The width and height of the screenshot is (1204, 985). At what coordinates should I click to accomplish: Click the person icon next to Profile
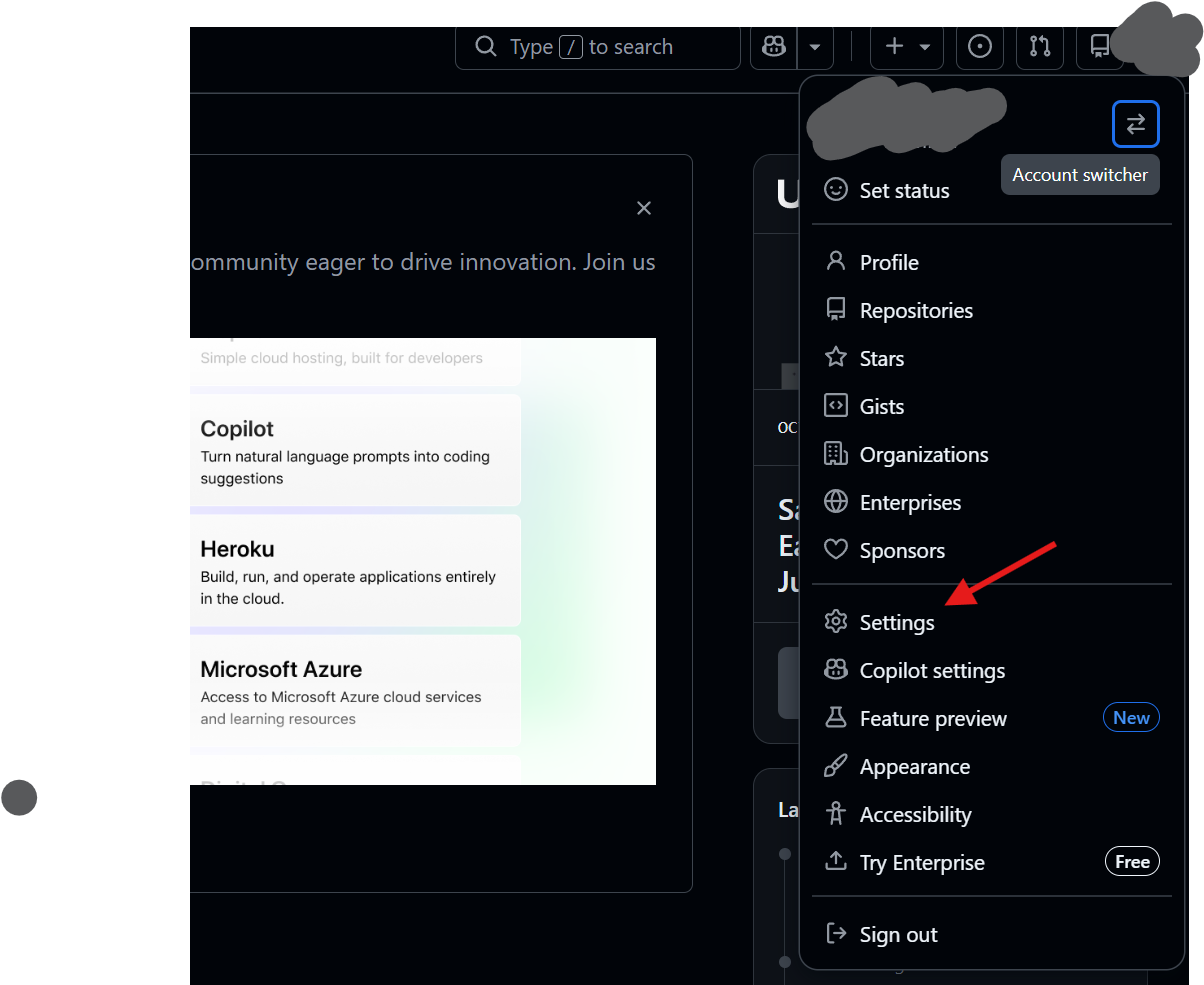836,261
